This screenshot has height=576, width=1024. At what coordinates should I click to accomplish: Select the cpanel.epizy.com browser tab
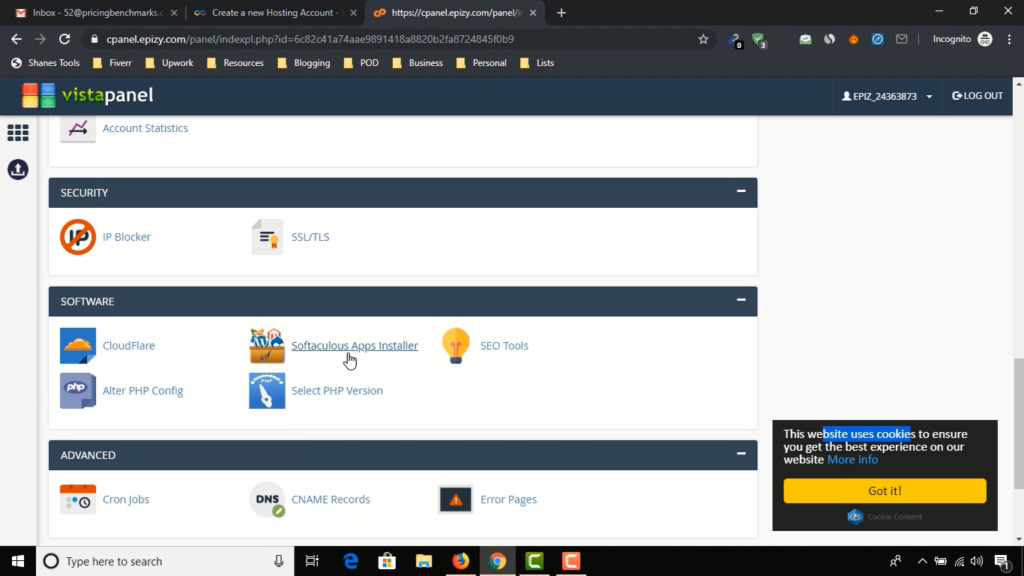455,12
